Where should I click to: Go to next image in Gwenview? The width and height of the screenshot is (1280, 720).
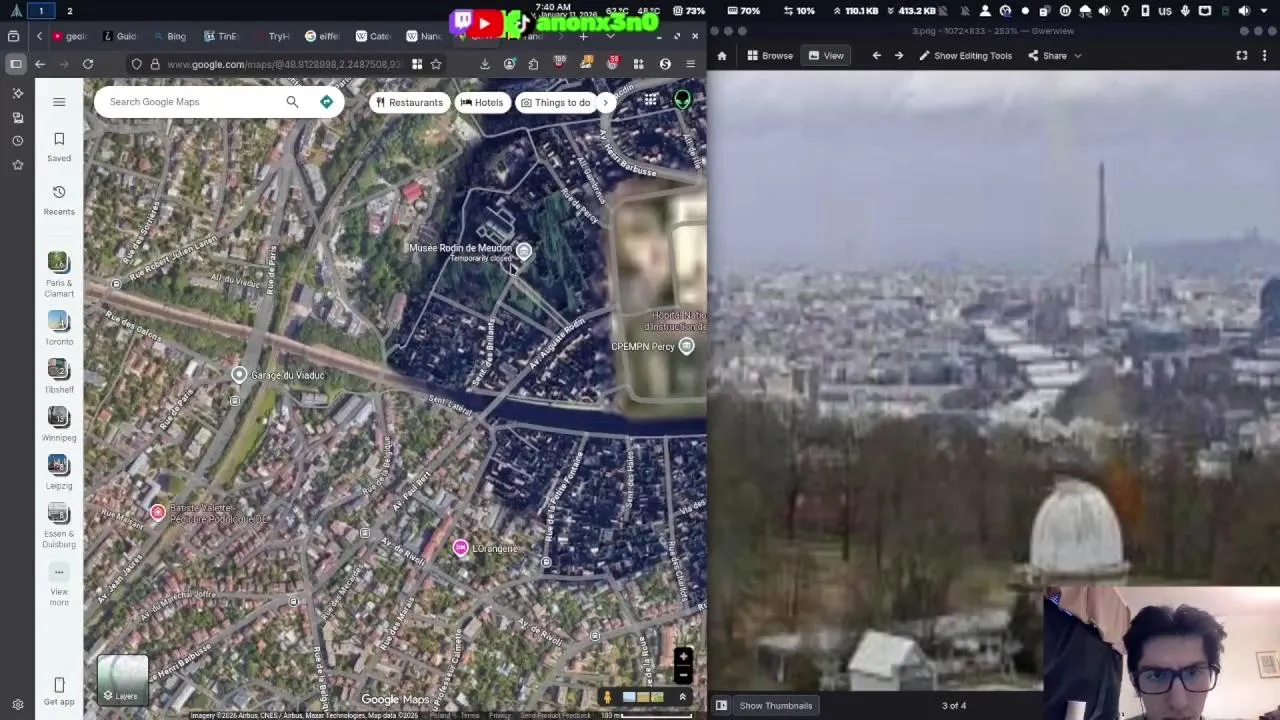pos(899,56)
